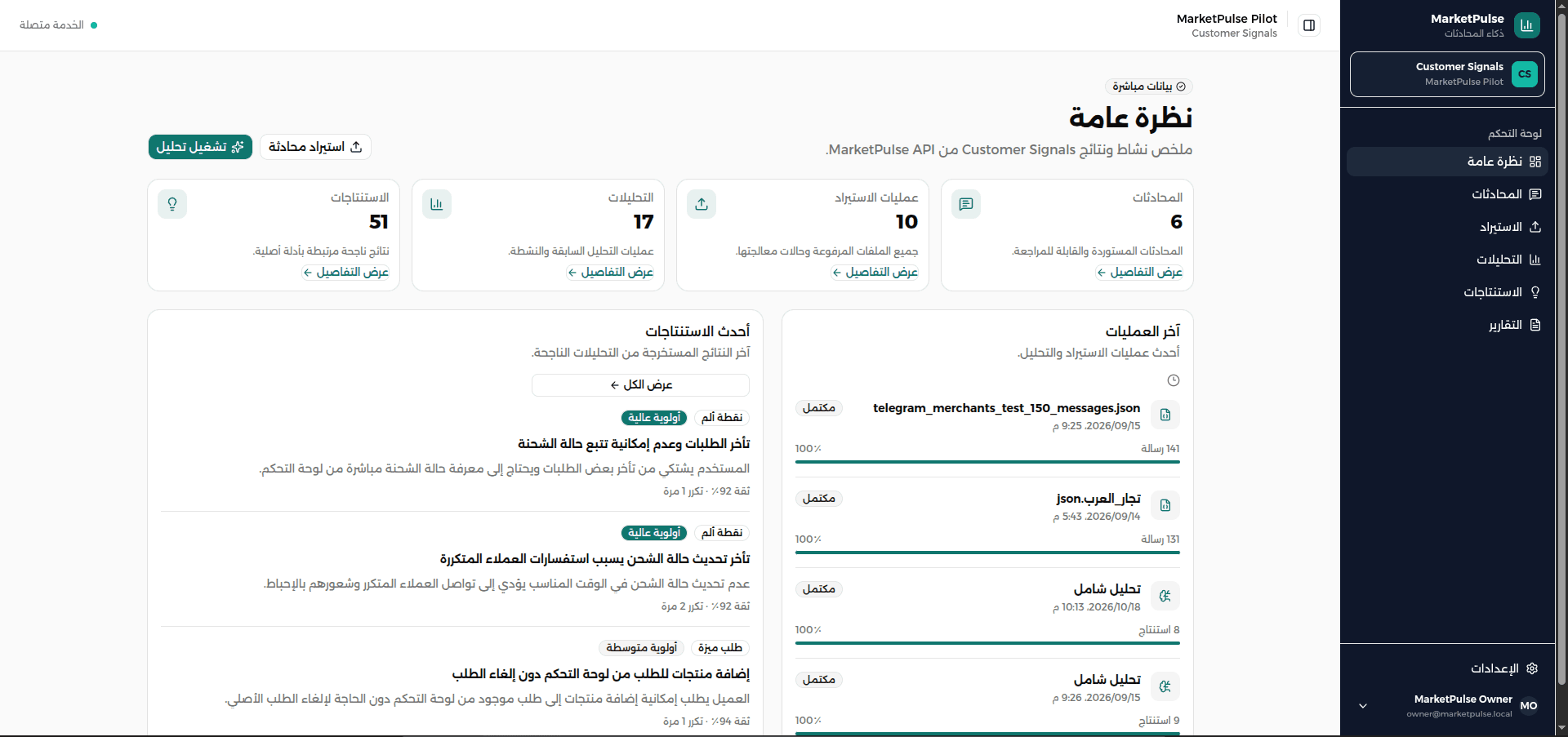1568x737 pixels.
Task: Click the أولوية متوسطة badge
Action: click(642, 648)
